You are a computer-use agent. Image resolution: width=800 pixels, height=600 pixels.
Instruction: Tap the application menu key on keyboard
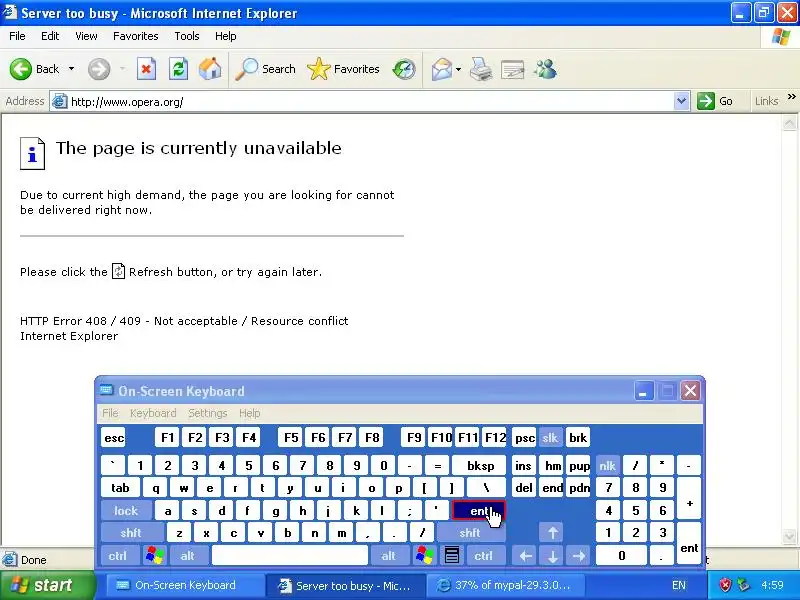[452, 556]
